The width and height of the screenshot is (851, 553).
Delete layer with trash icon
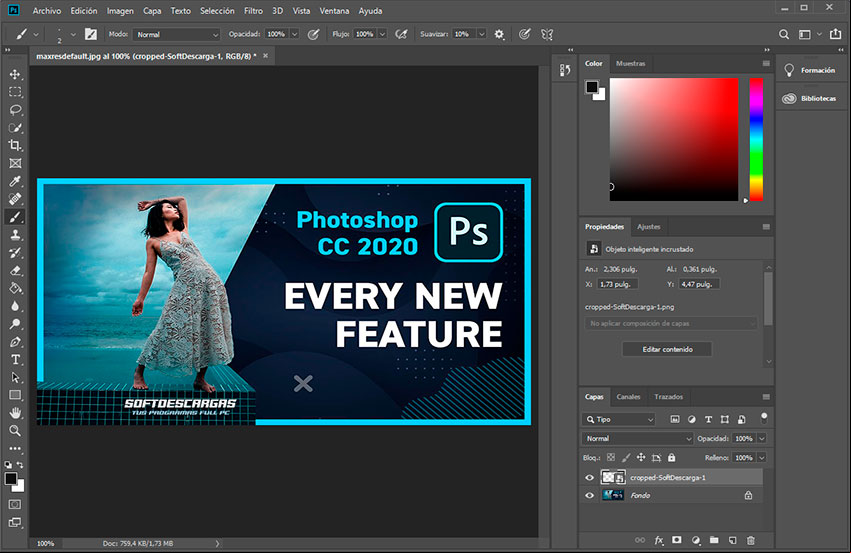(751, 540)
